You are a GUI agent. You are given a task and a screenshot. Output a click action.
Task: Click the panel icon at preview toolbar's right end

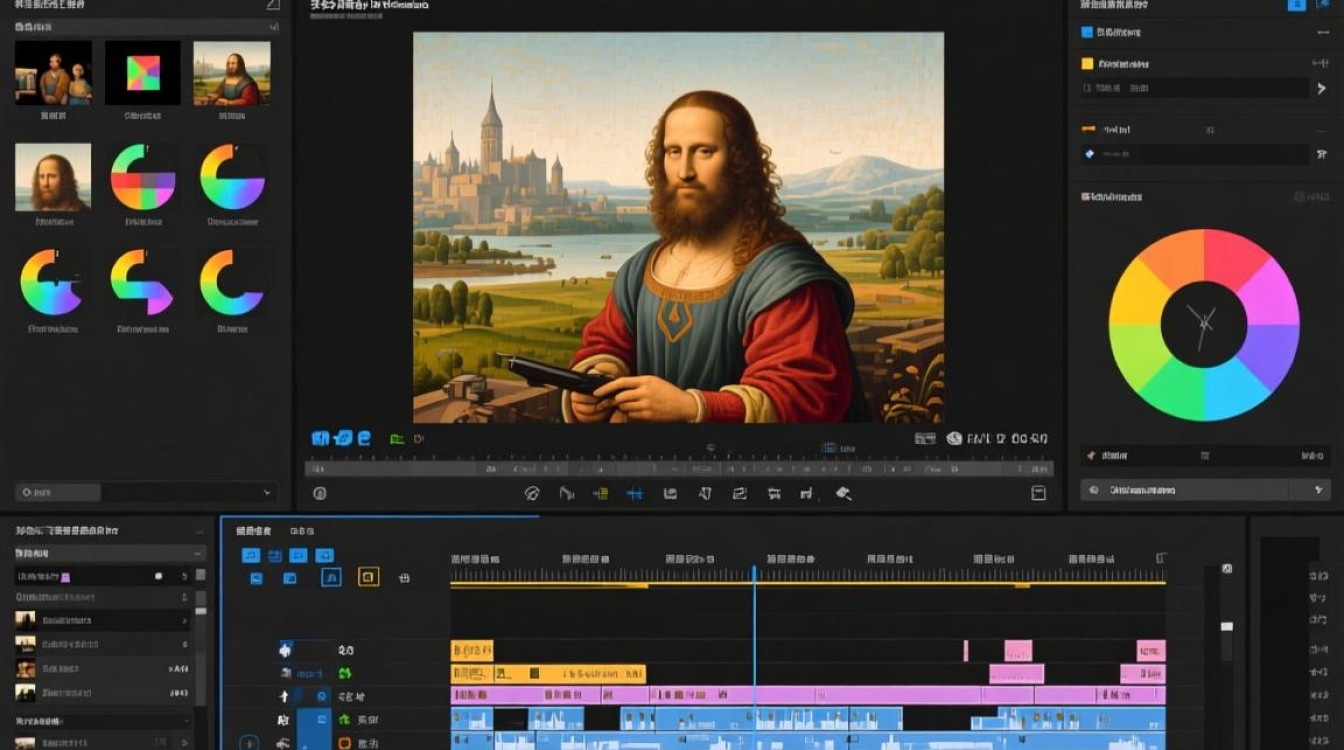[1038, 493]
